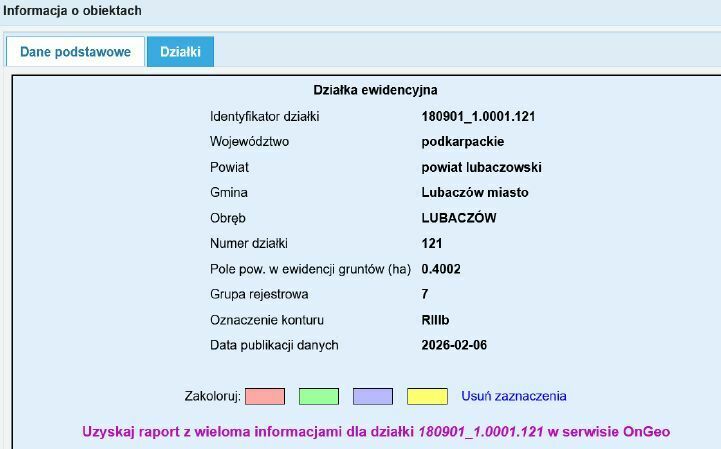Viewport: 721px width, 449px height.
Task: Click the gmina value Lubaczów miasto
Action: point(475,192)
